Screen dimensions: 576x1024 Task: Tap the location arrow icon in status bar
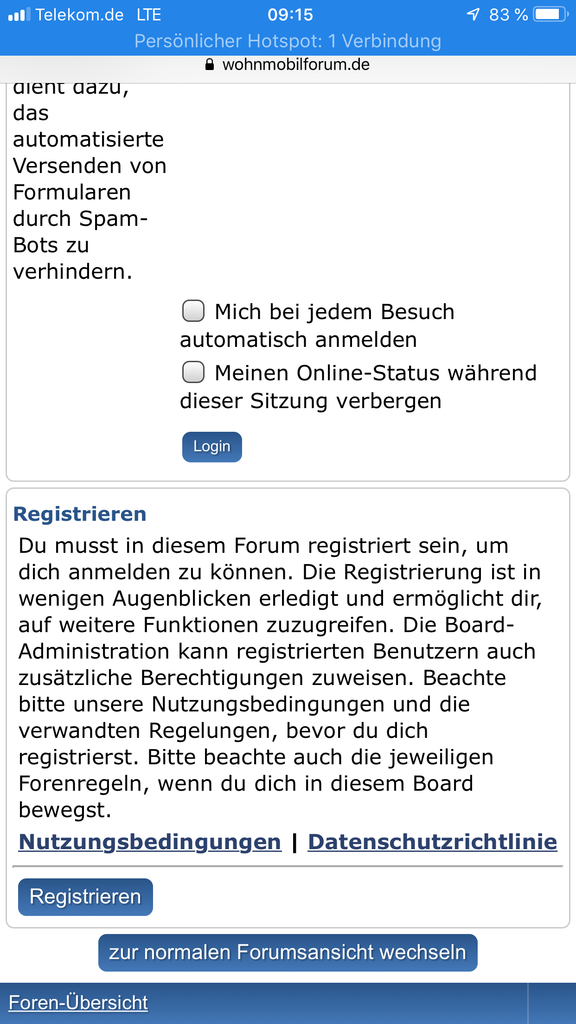pyautogui.click(x=474, y=14)
